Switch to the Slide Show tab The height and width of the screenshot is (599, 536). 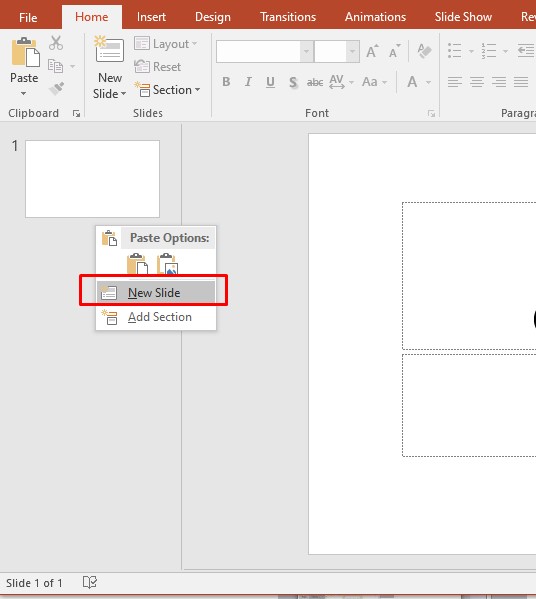click(463, 17)
